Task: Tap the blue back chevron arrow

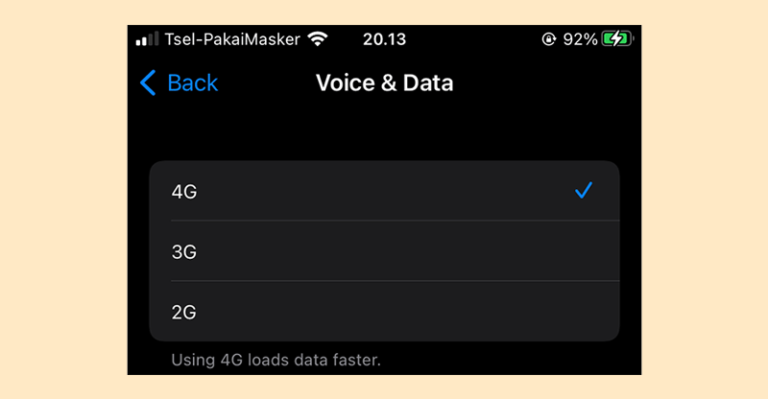Action: point(147,82)
